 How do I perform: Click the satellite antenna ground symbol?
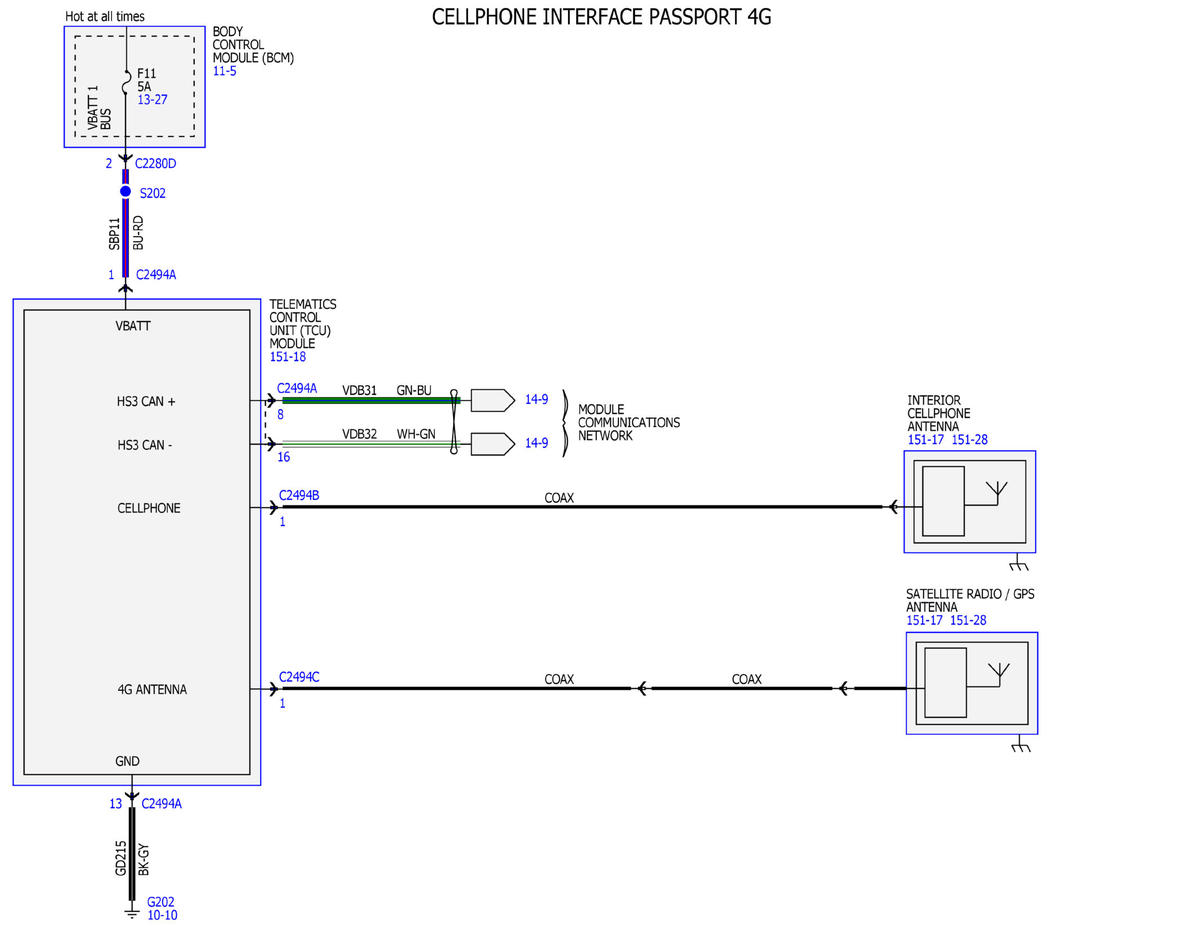click(x=1021, y=744)
